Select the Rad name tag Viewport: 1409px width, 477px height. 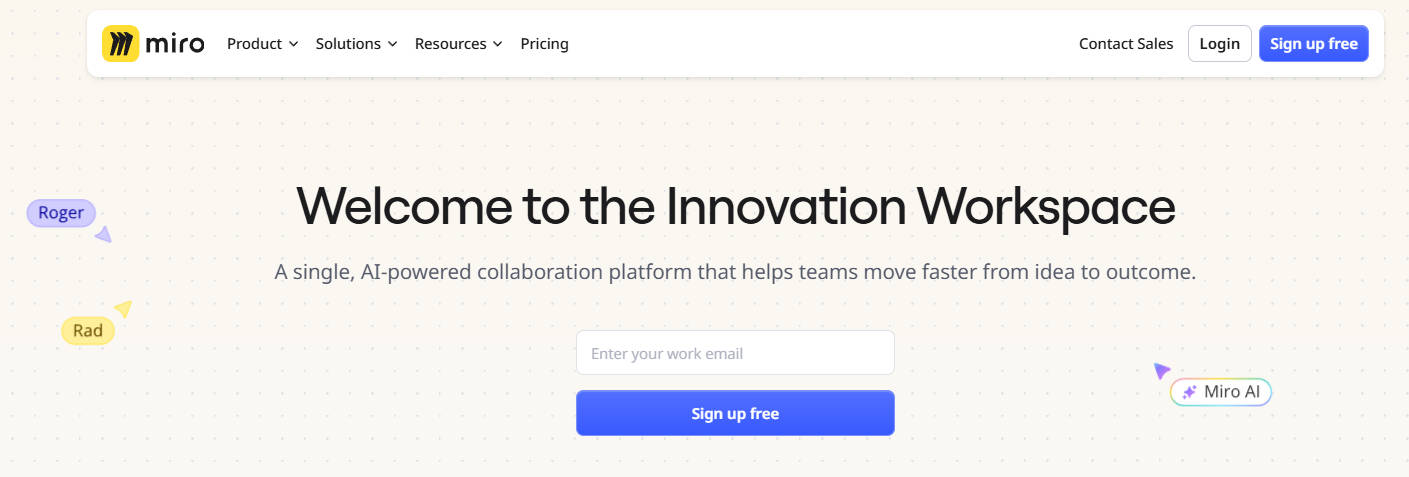[88, 331]
